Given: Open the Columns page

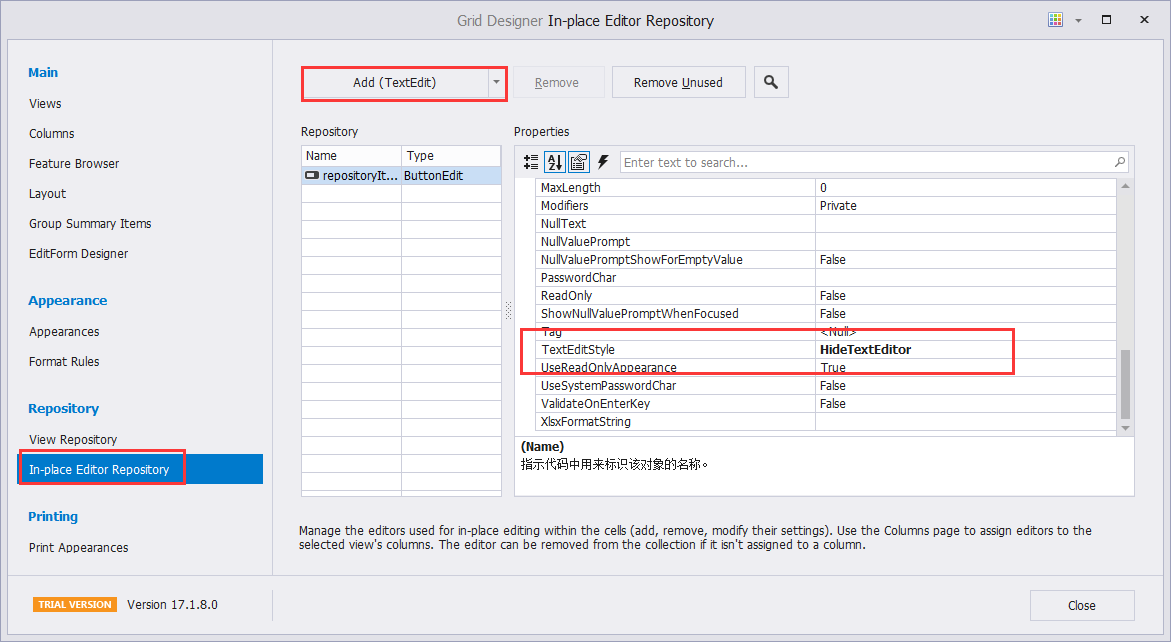Looking at the screenshot, I should (52, 134).
